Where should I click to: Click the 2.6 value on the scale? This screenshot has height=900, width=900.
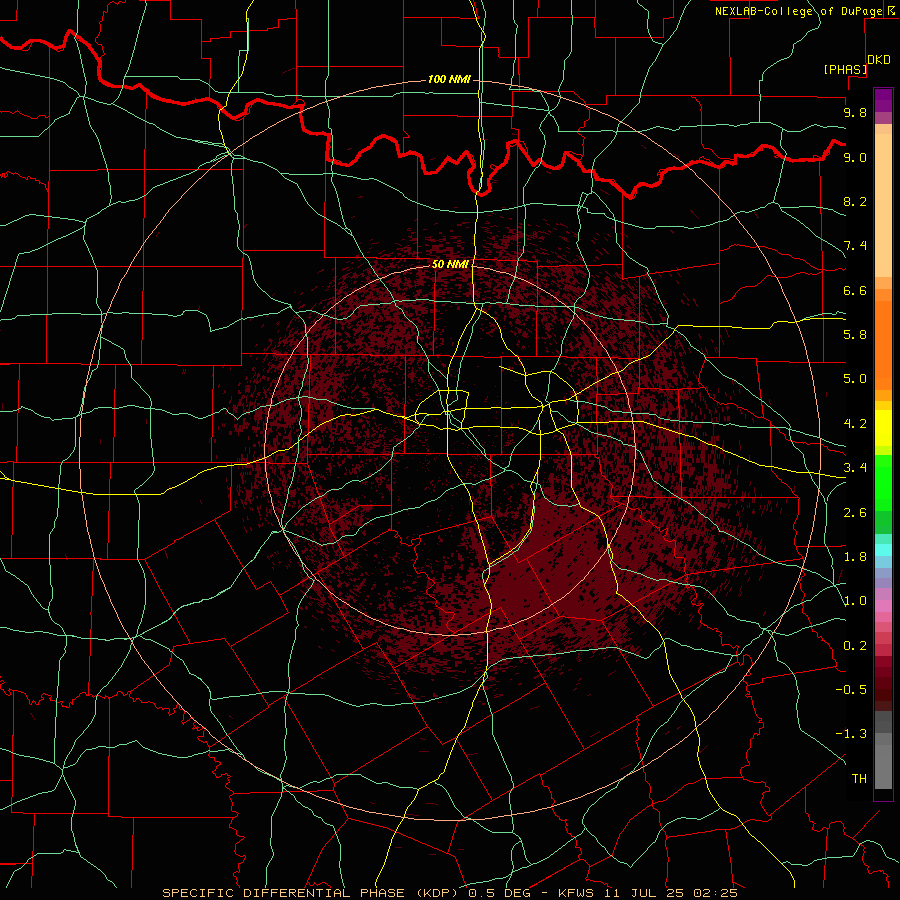(x=855, y=513)
